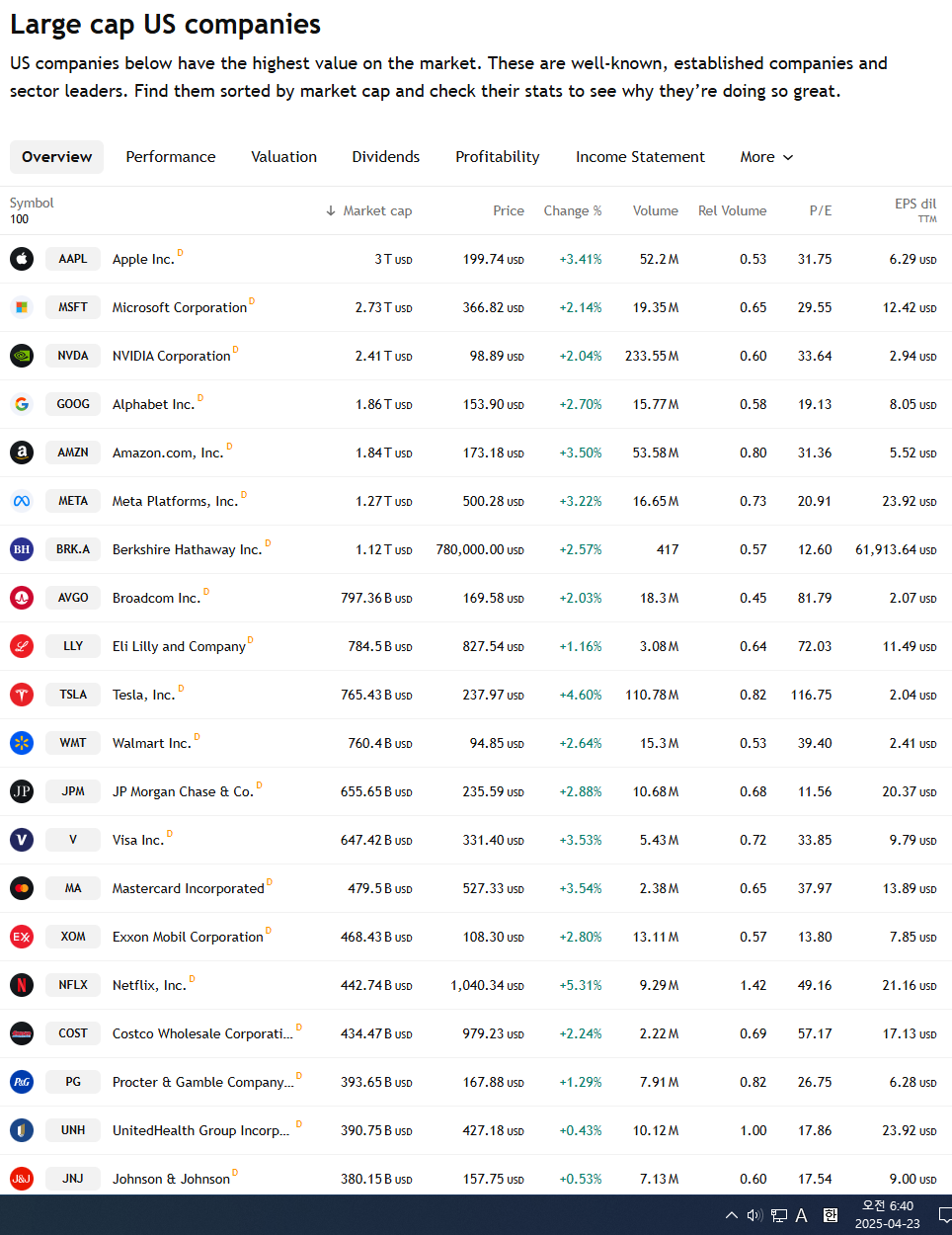Click the taskbar volume speaker icon
Screen dimensions: 952x1235
pos(754,1215)
